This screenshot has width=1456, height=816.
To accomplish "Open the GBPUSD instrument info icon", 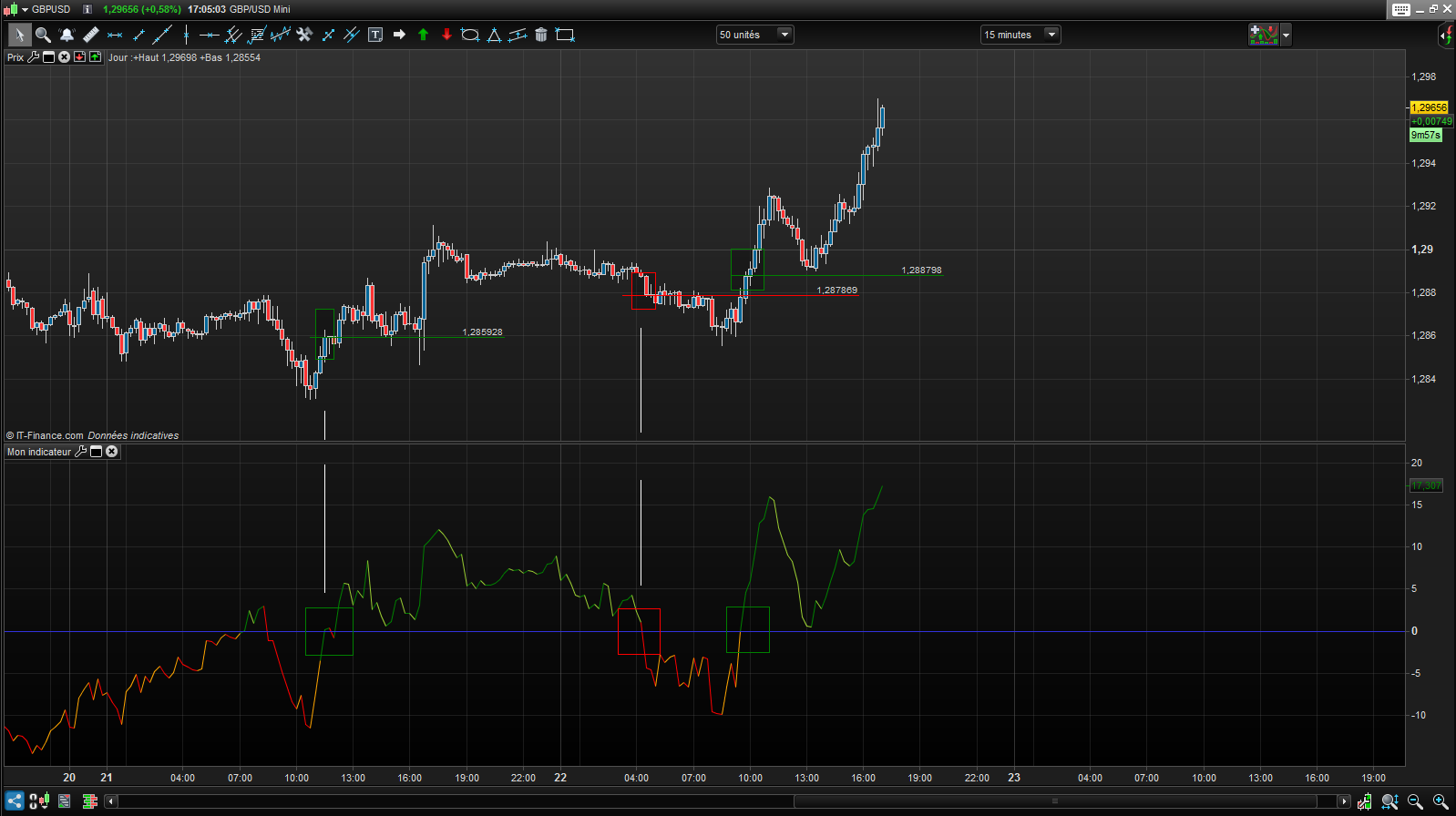I will tap(87, 9).
